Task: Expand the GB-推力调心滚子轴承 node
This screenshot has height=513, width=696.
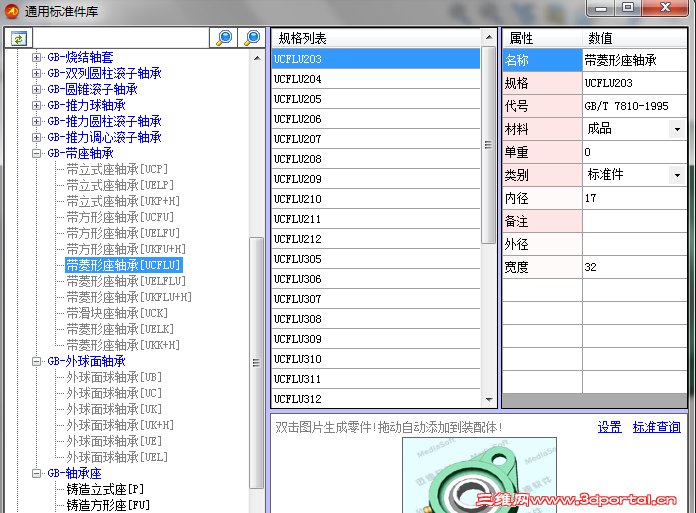Action: [x=36, y=137]
